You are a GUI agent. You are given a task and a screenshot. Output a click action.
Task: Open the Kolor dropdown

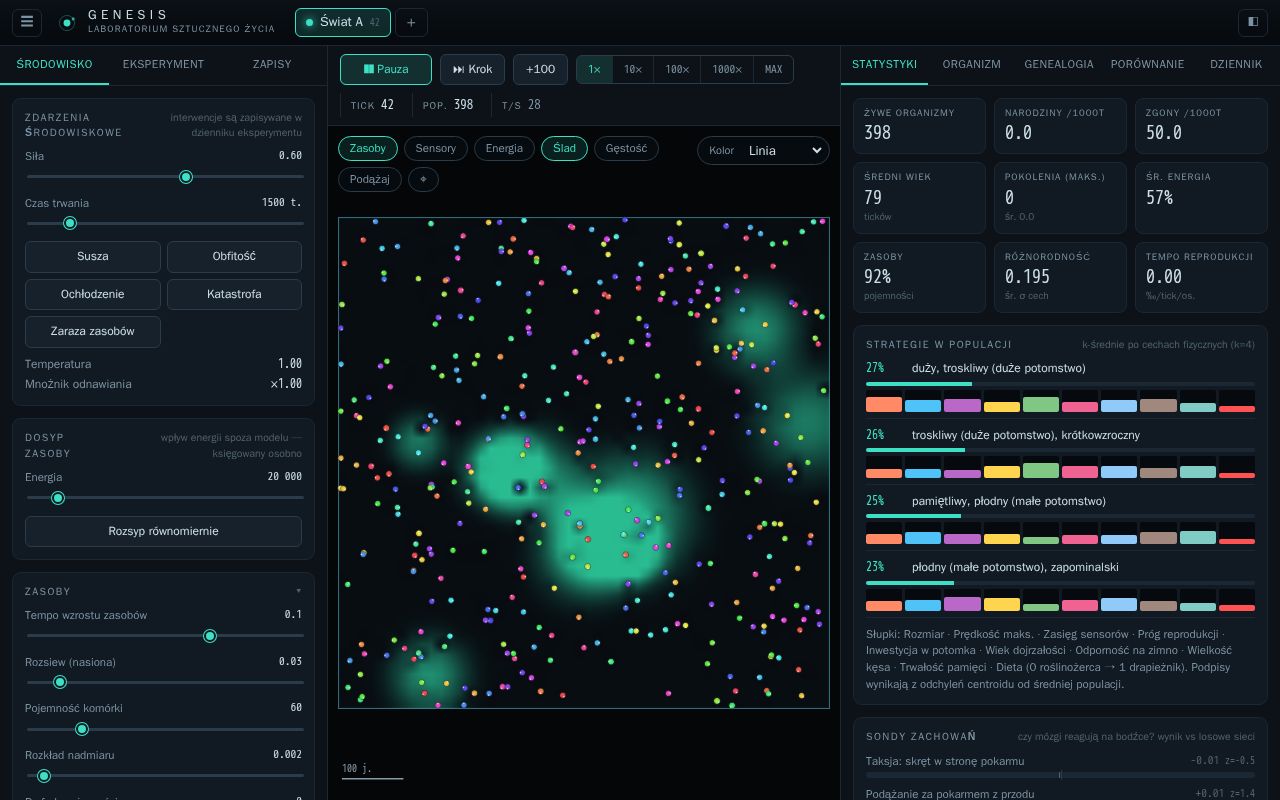pos(763,151)
